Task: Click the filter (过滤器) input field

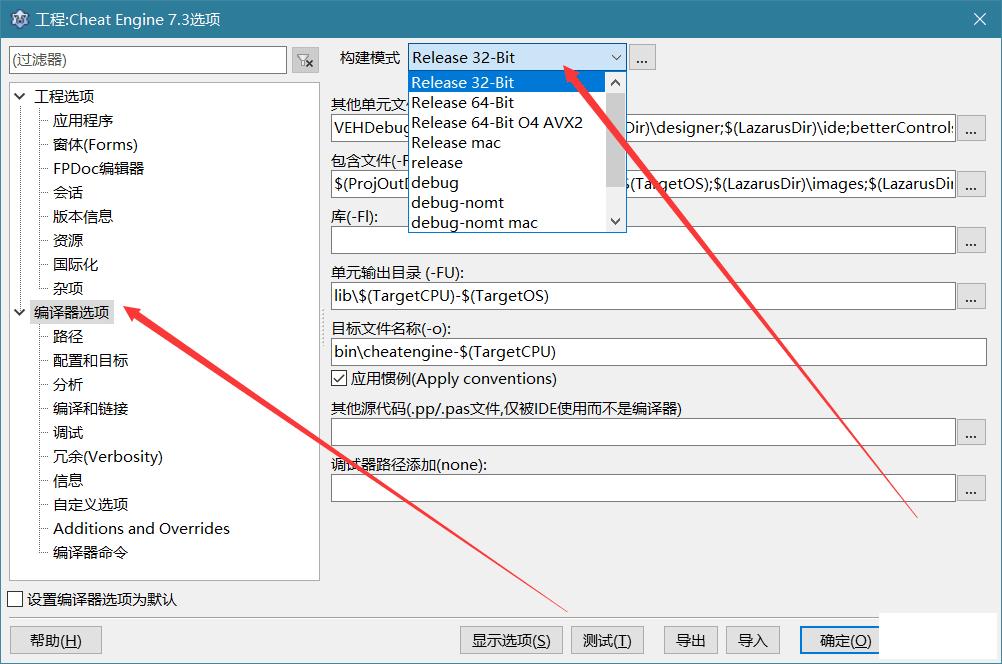Action: click(x=148, y=60)
